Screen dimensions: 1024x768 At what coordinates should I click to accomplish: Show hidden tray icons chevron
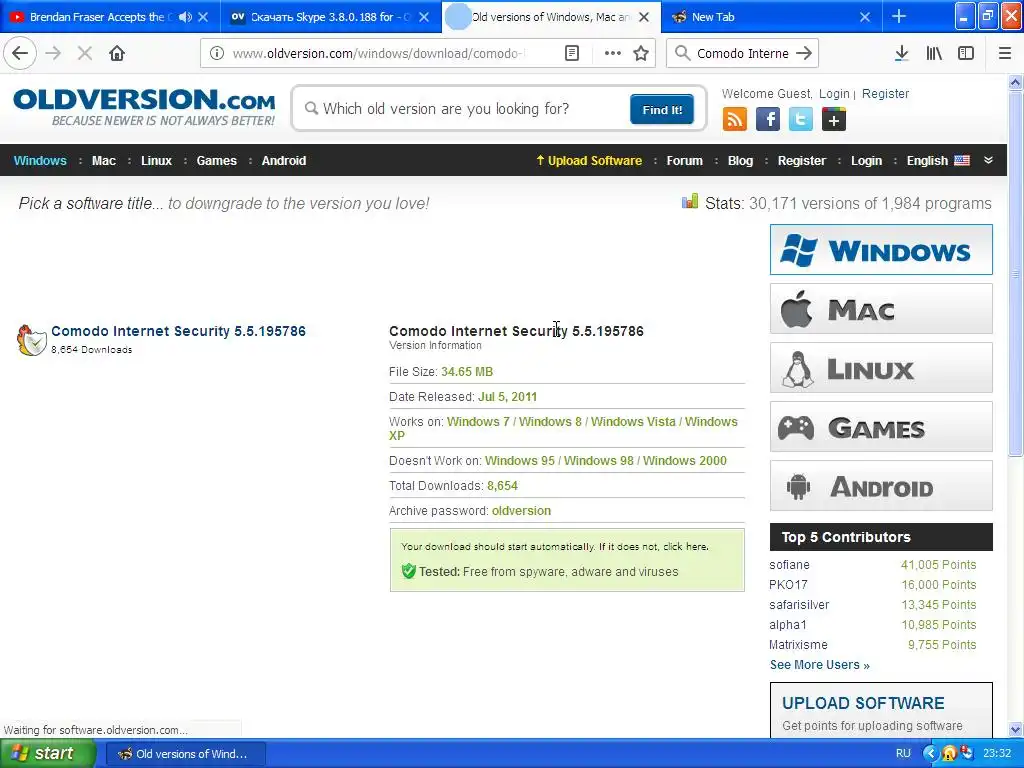(930, 753)
